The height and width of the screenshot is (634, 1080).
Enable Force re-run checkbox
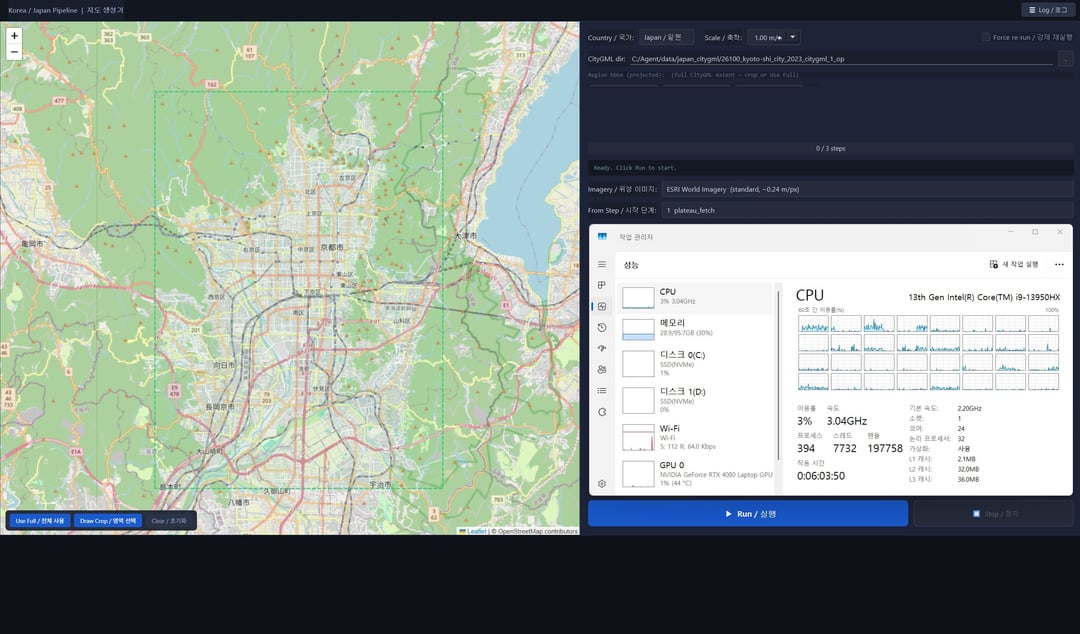coord(986,37)
